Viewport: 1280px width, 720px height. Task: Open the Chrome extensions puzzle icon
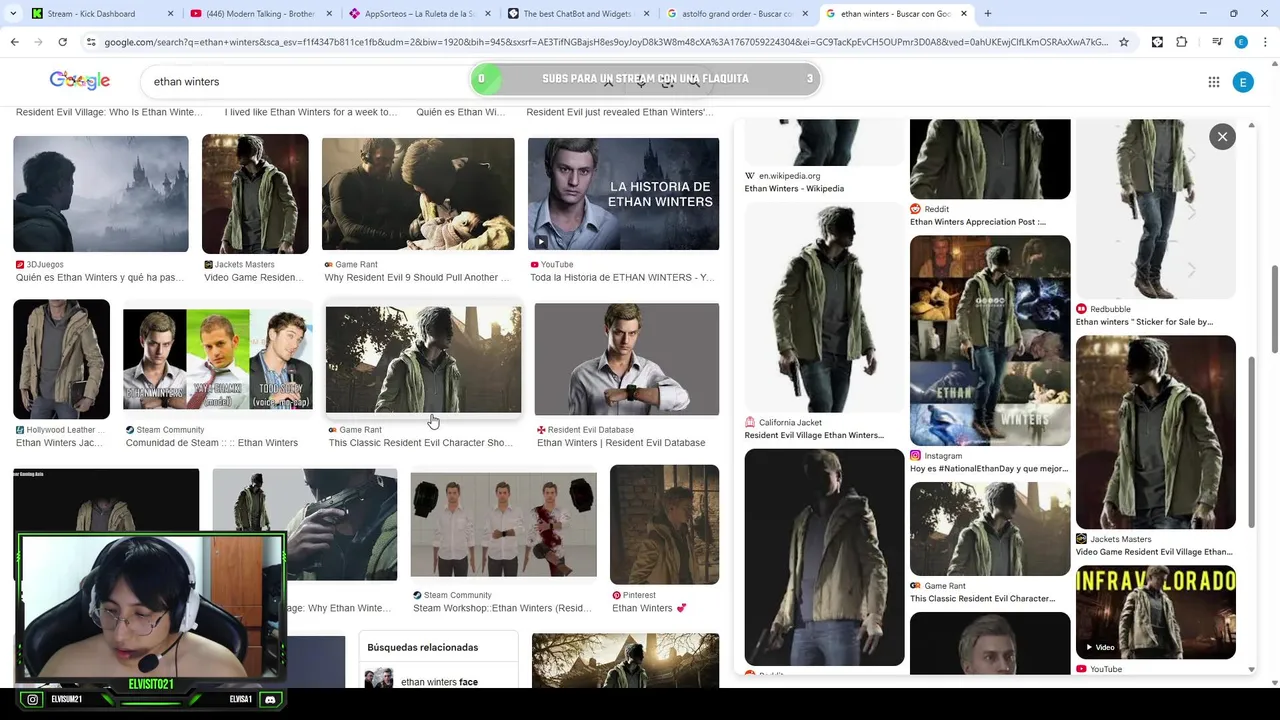pos(1182,42)
